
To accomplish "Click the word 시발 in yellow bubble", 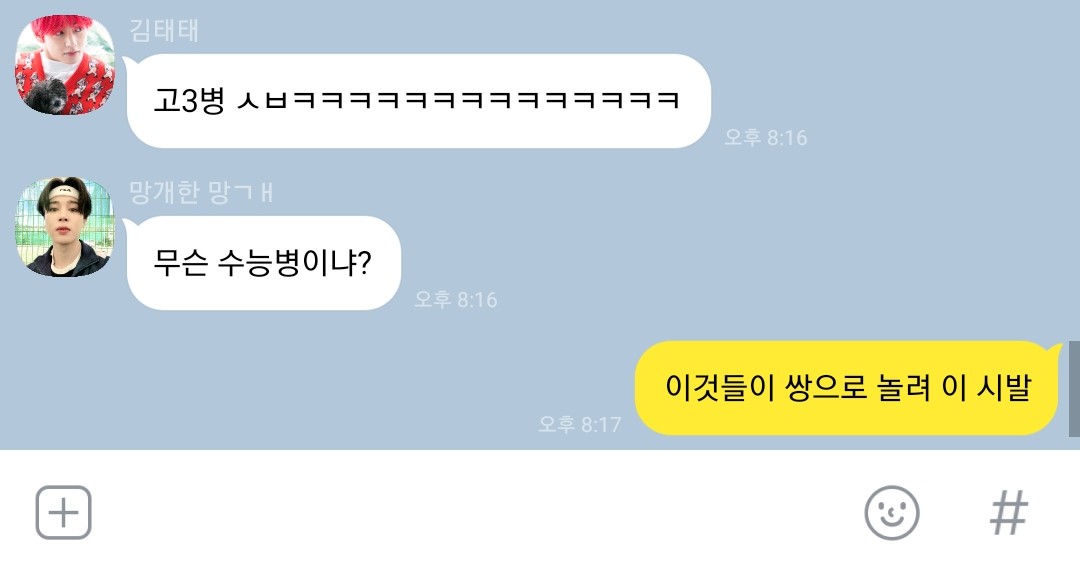I will [1004, 387].
